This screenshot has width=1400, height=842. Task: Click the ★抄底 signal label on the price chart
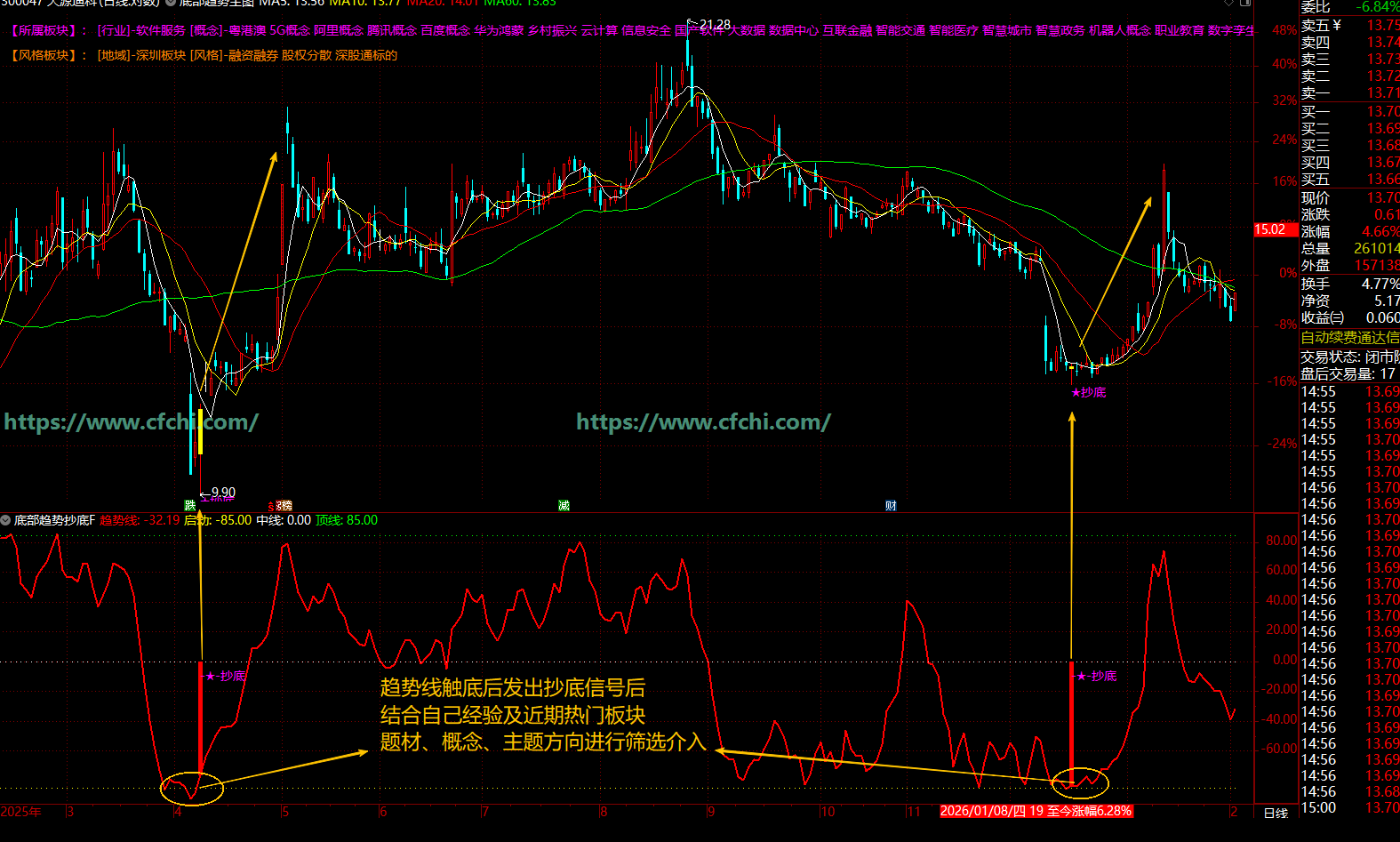1089,392
